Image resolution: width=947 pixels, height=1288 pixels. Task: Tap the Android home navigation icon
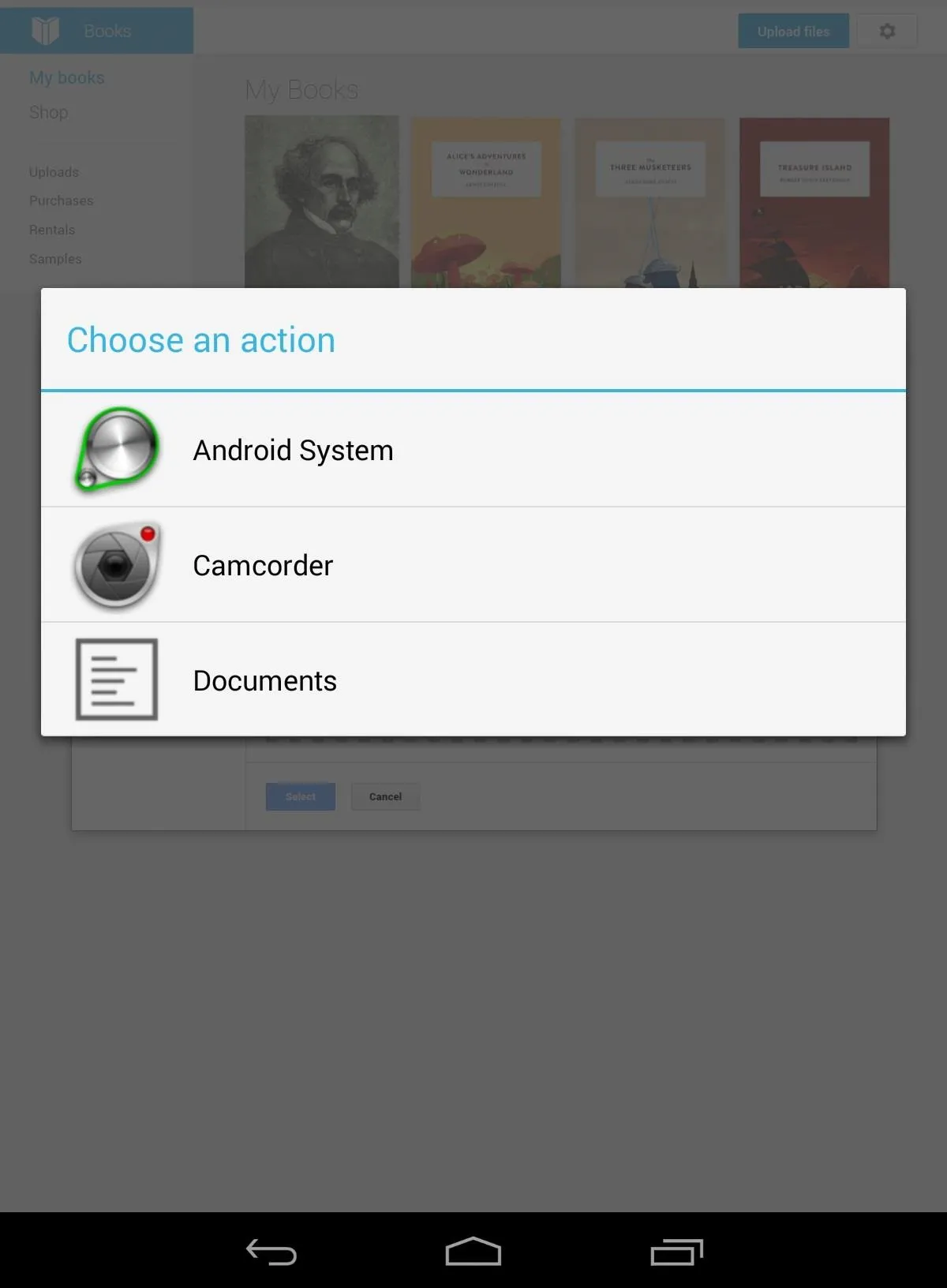coord(473,1251)
